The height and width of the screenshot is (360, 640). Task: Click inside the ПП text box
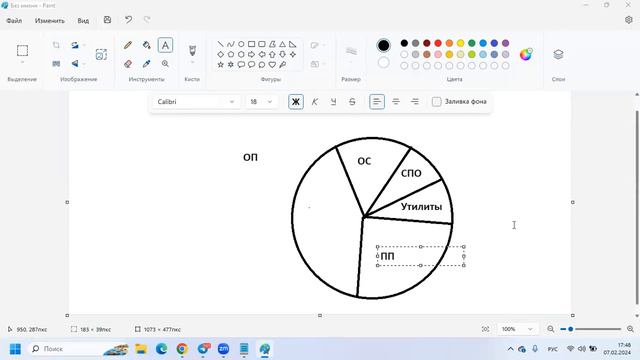click(420, 256)
